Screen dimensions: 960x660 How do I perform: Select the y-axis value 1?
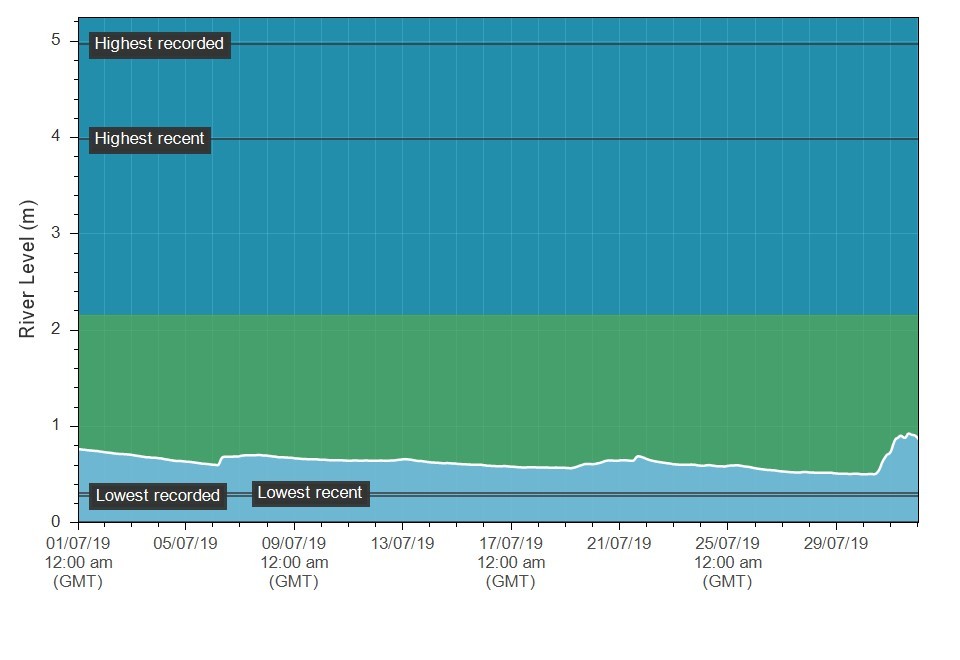[56, 426]
